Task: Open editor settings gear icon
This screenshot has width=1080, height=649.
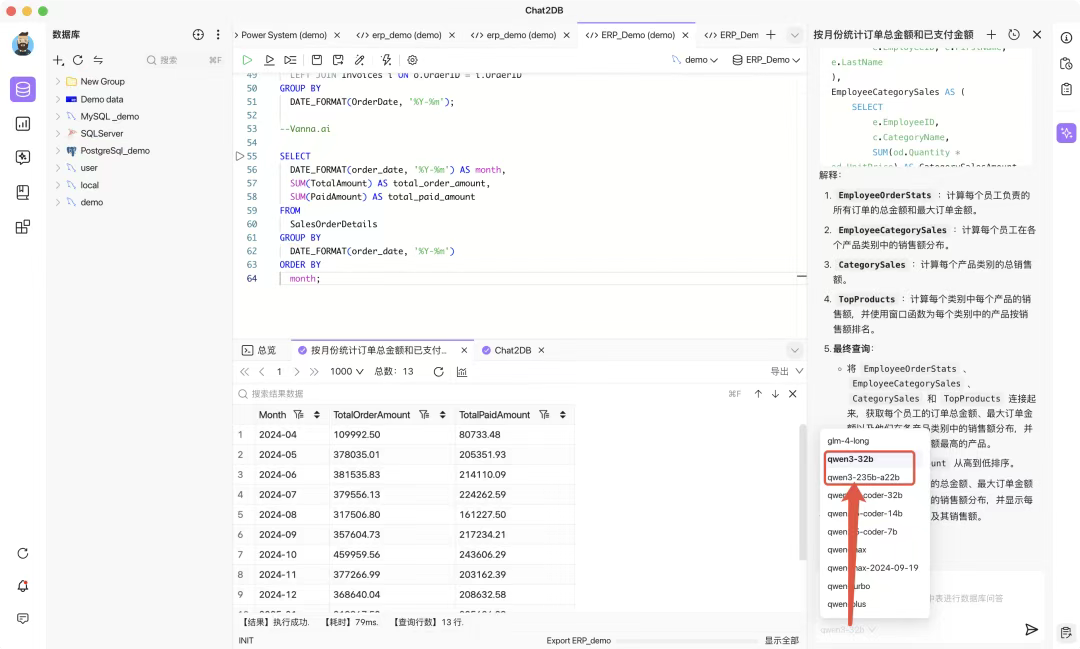Action: point(413,60)
